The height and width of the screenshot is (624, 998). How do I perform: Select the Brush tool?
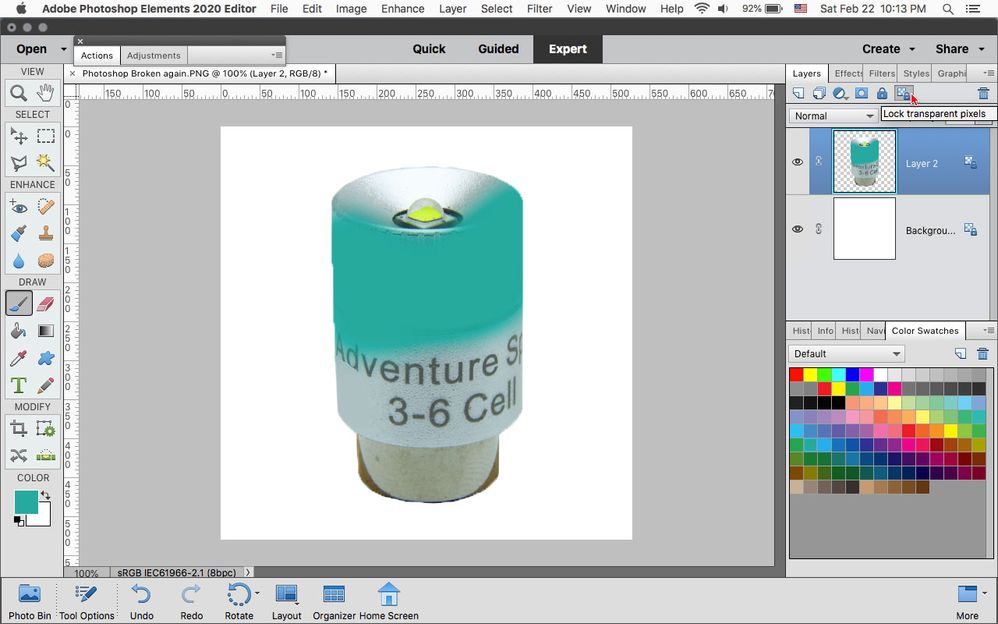[x=18, y=303]
